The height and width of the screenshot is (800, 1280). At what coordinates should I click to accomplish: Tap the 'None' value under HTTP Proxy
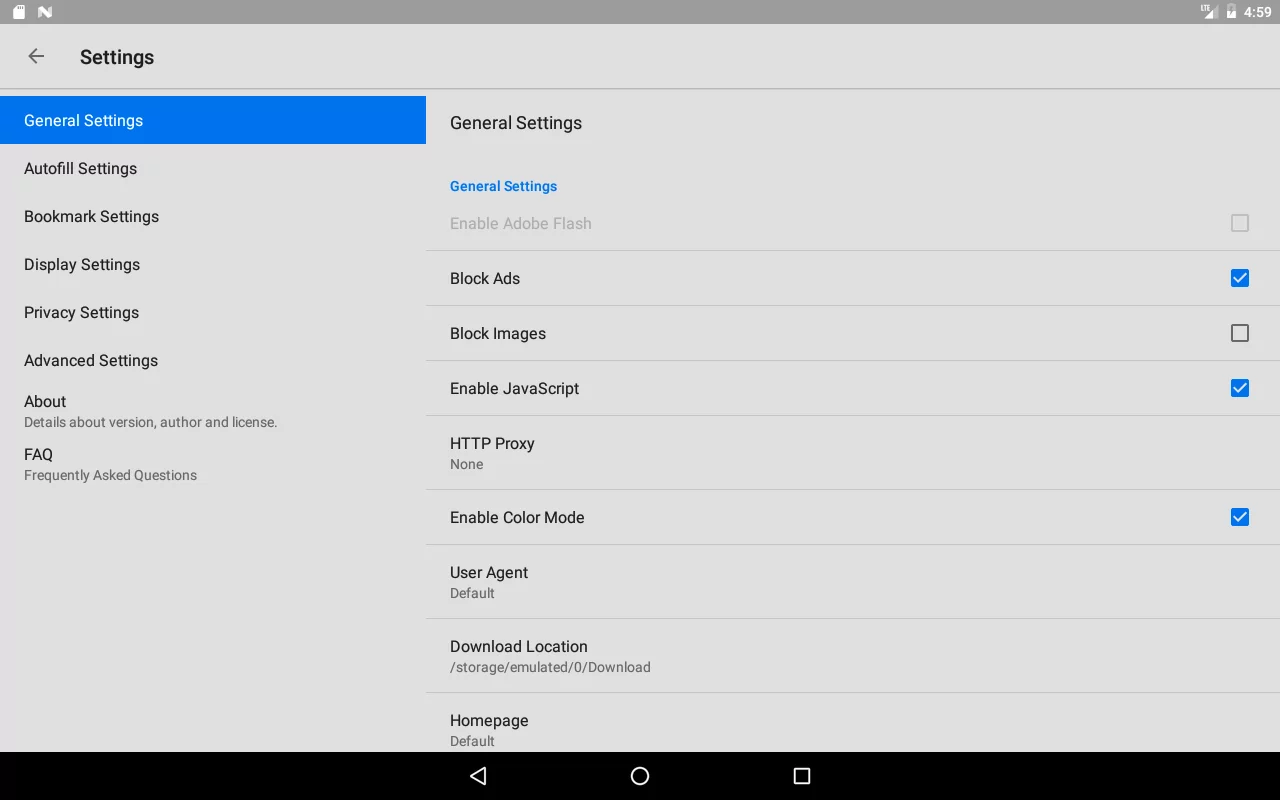point(466,464)
